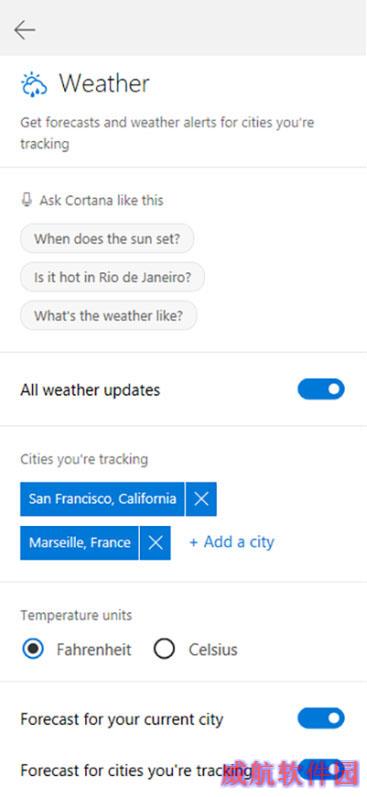Screen dimensions: 367x797
Task: Click Ask Cortana like this text
Action: pyautogui.click(x=102, y=200)
